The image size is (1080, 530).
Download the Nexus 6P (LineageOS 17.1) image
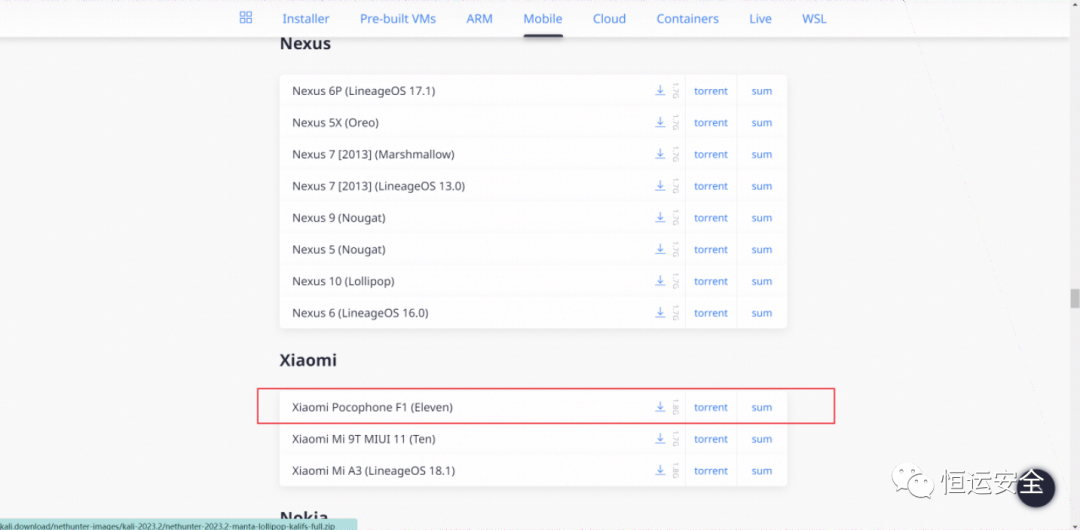pos(660,90)
